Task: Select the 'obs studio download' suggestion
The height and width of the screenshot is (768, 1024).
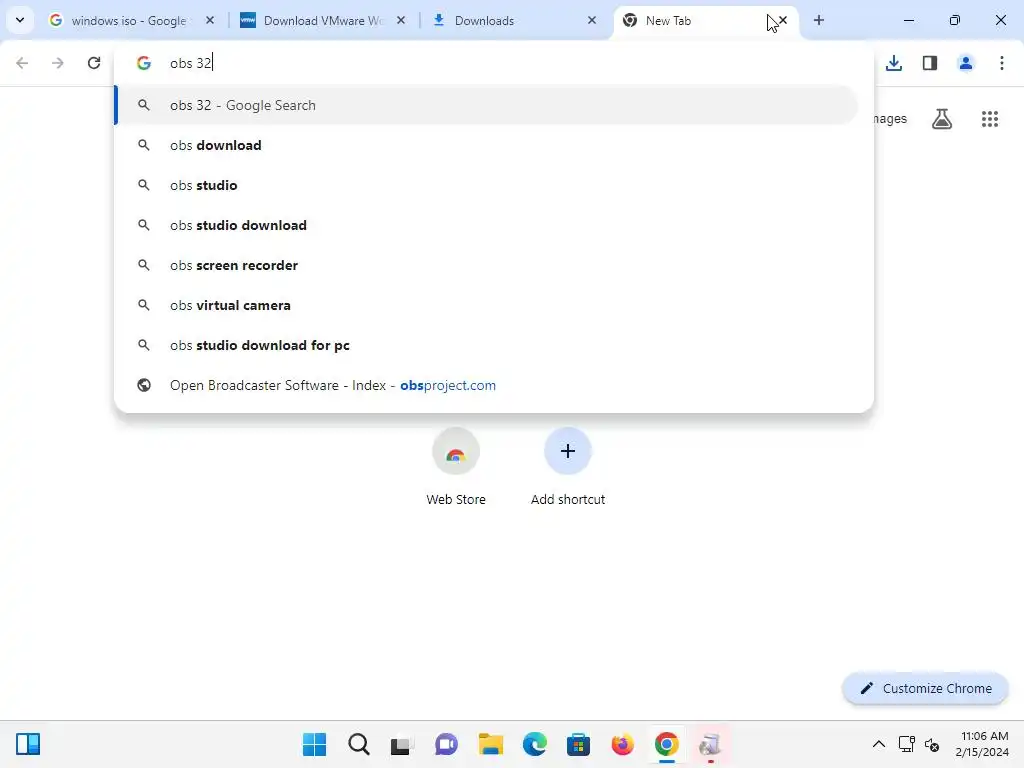Action: point(487,225)
